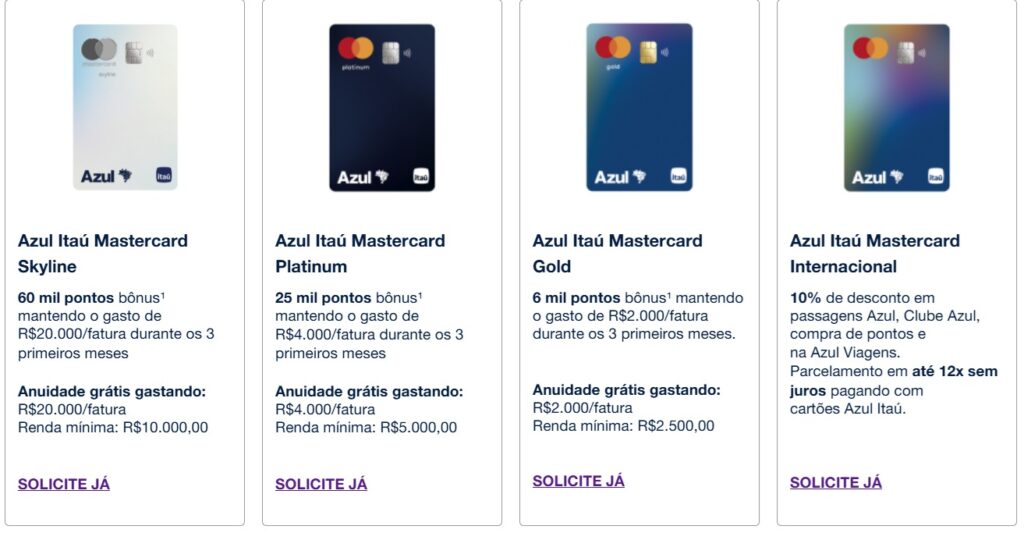
Task: Click Solicite Já under Skyline card
Action: pyautogui.click(x=64, y=484)
